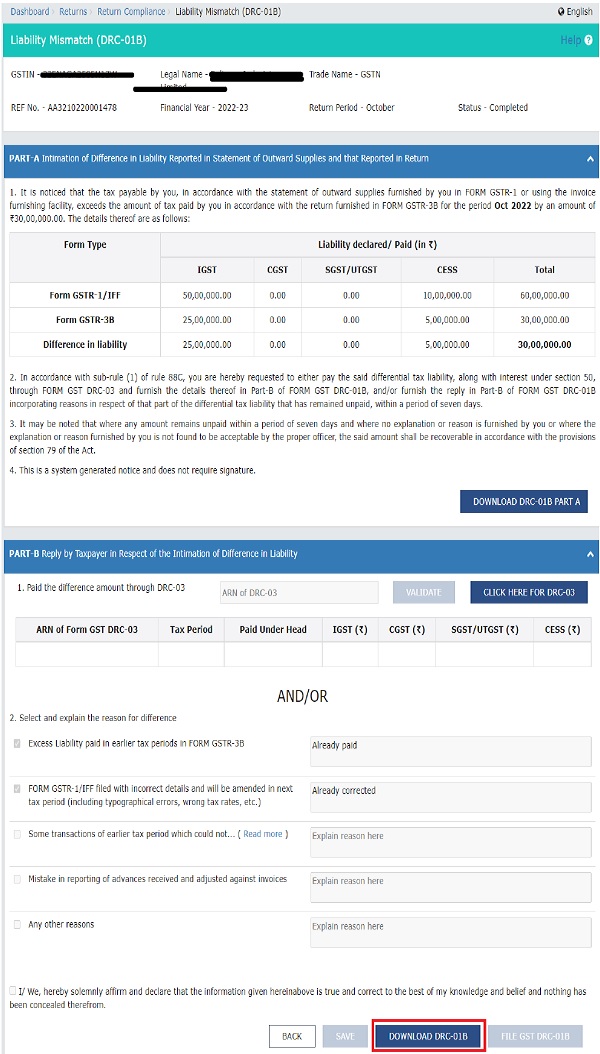
Task: Click the Tax Period column header
Action: [191, 630]
